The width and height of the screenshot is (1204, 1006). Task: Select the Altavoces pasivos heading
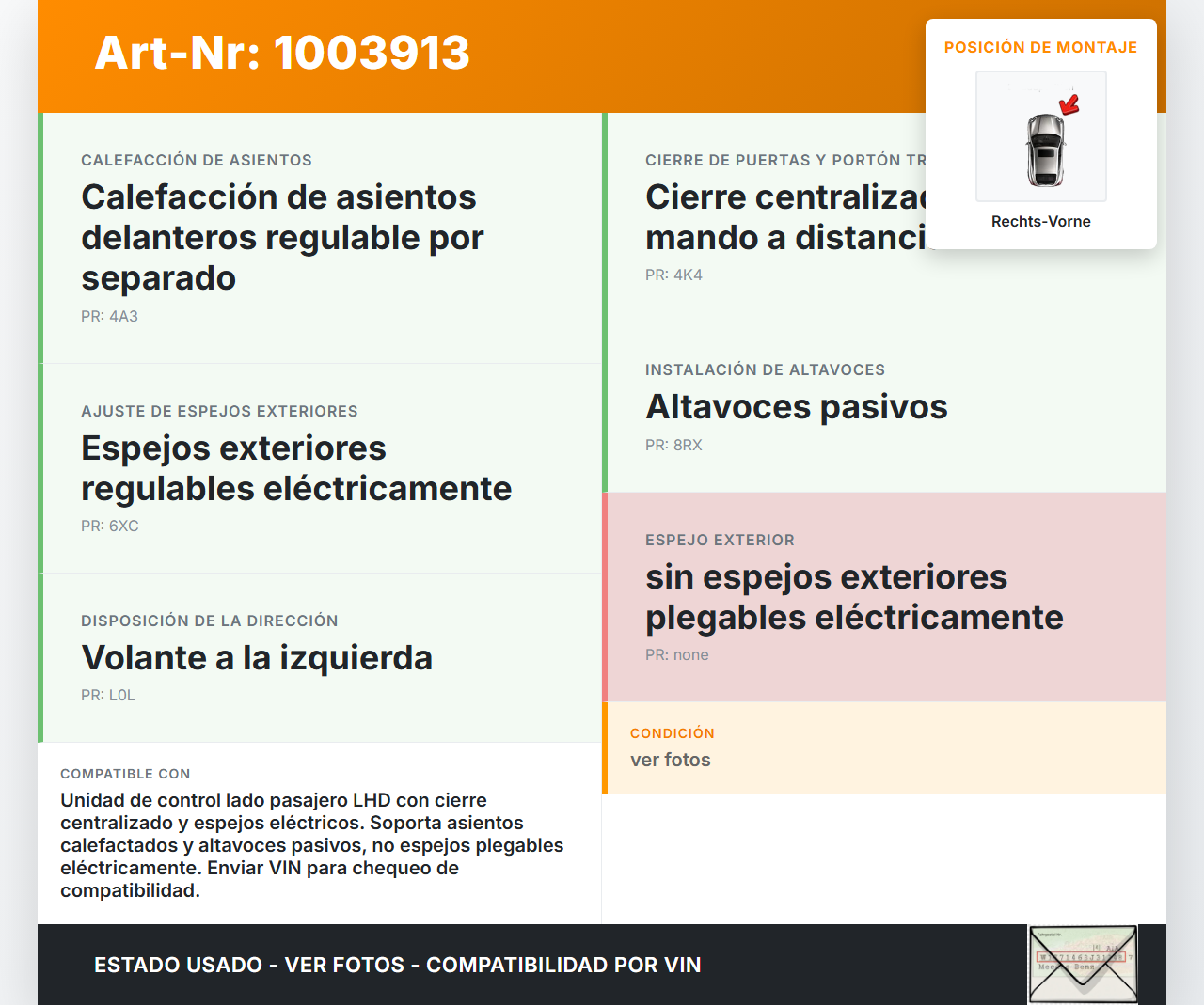coord(797,406)
